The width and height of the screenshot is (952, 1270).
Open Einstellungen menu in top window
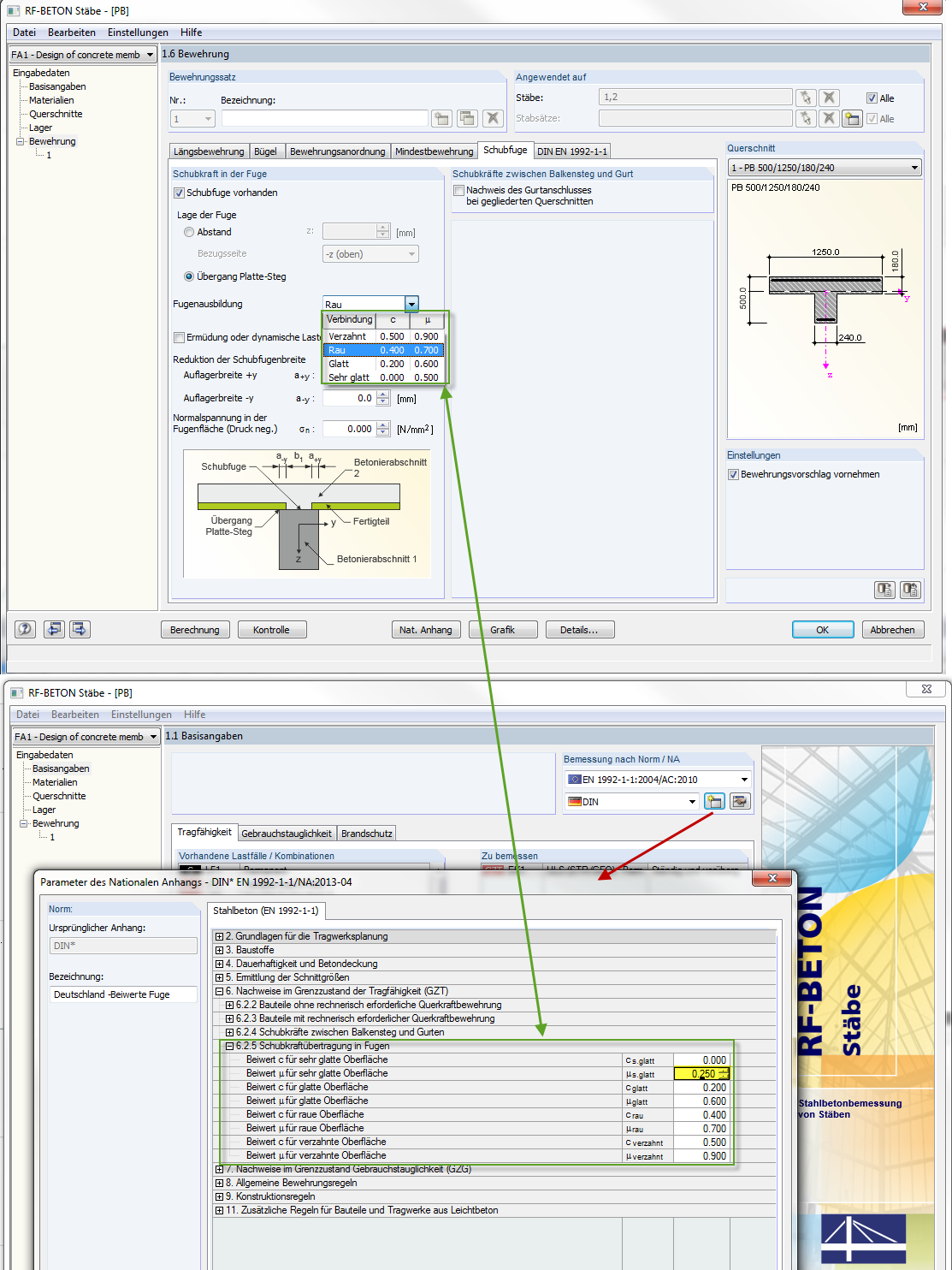point(138,33)
